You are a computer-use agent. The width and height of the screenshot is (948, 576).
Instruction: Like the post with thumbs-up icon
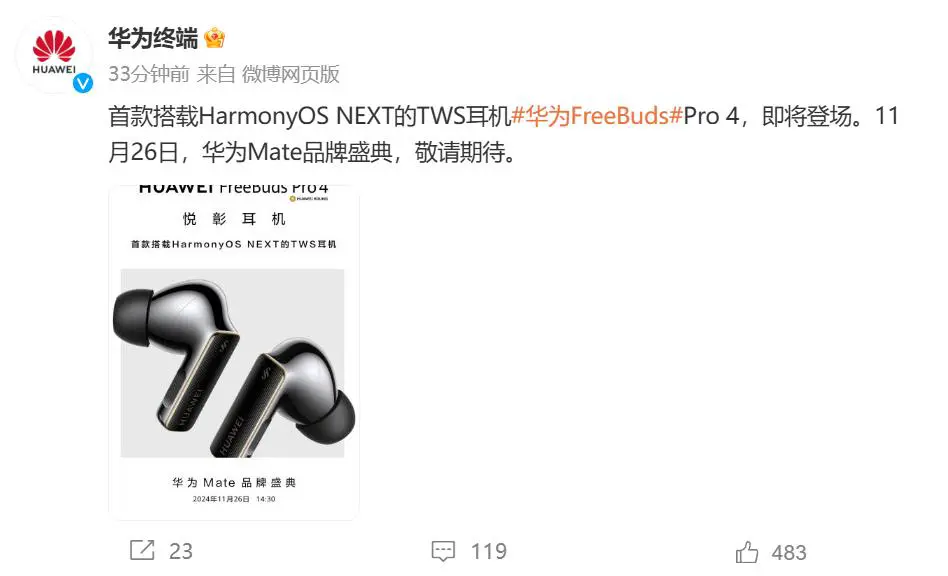click(x=747, y=552)
